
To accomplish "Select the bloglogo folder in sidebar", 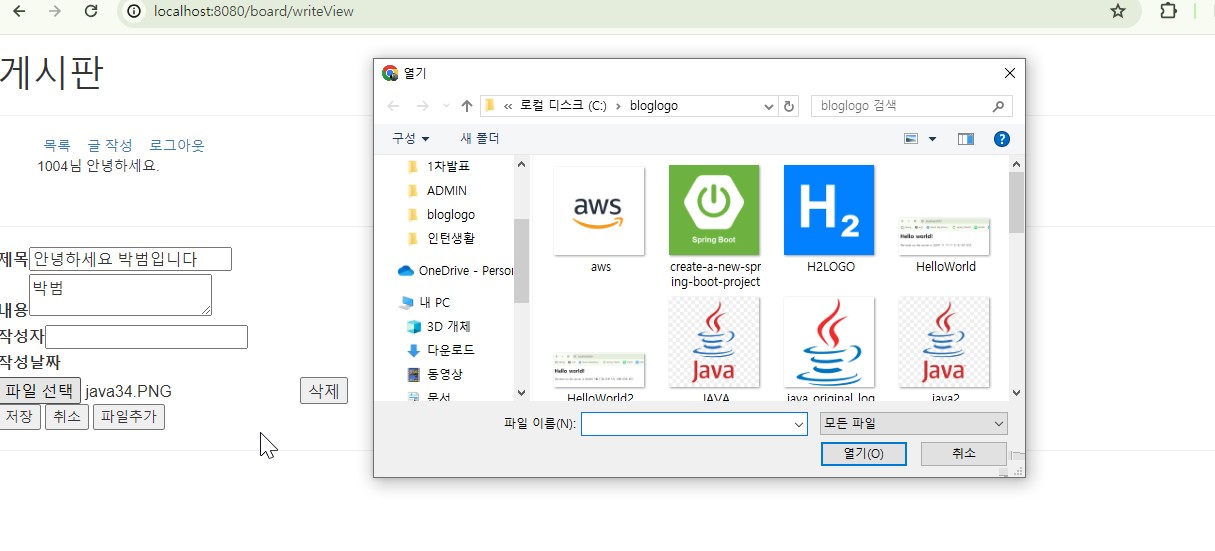I will coord(440,214).
